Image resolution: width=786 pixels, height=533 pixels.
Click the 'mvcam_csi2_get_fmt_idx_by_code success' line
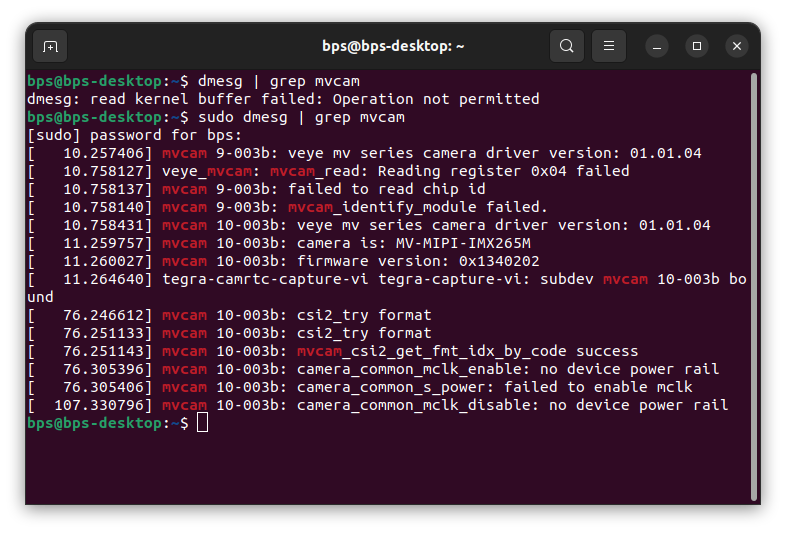click(x=467, y=351)
